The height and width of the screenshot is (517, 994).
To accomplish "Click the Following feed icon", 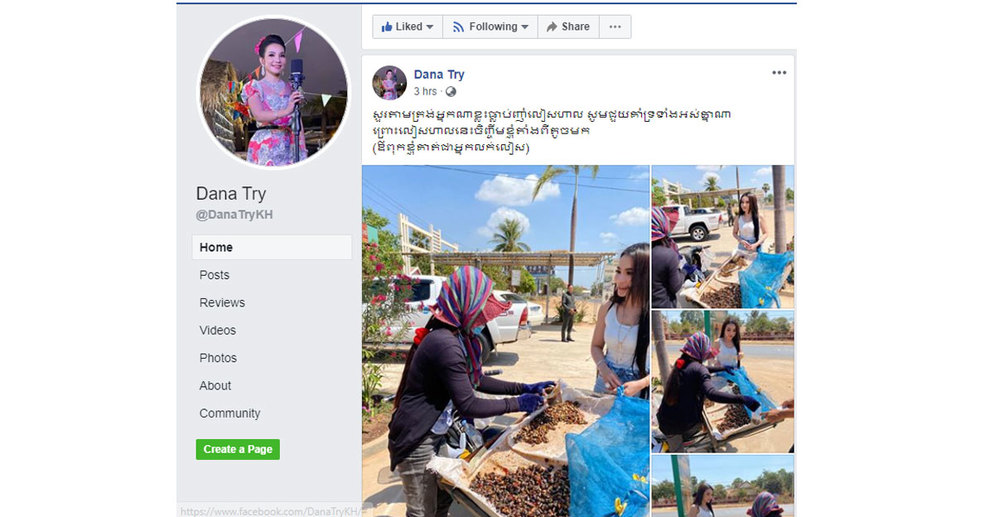I will click(x=458, y=27).
